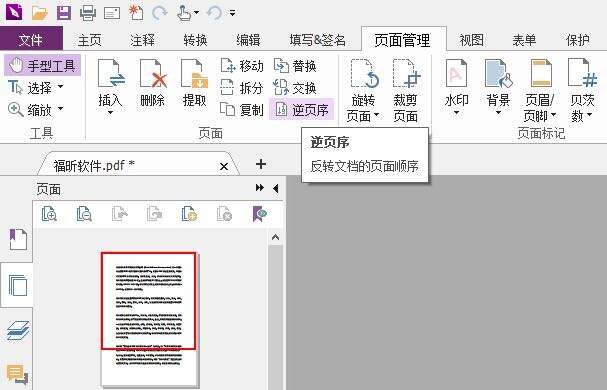Save the document using the floppy disk icon
Image resolution: width=607 pixels, height=390 pixels.
coord(64,13)
